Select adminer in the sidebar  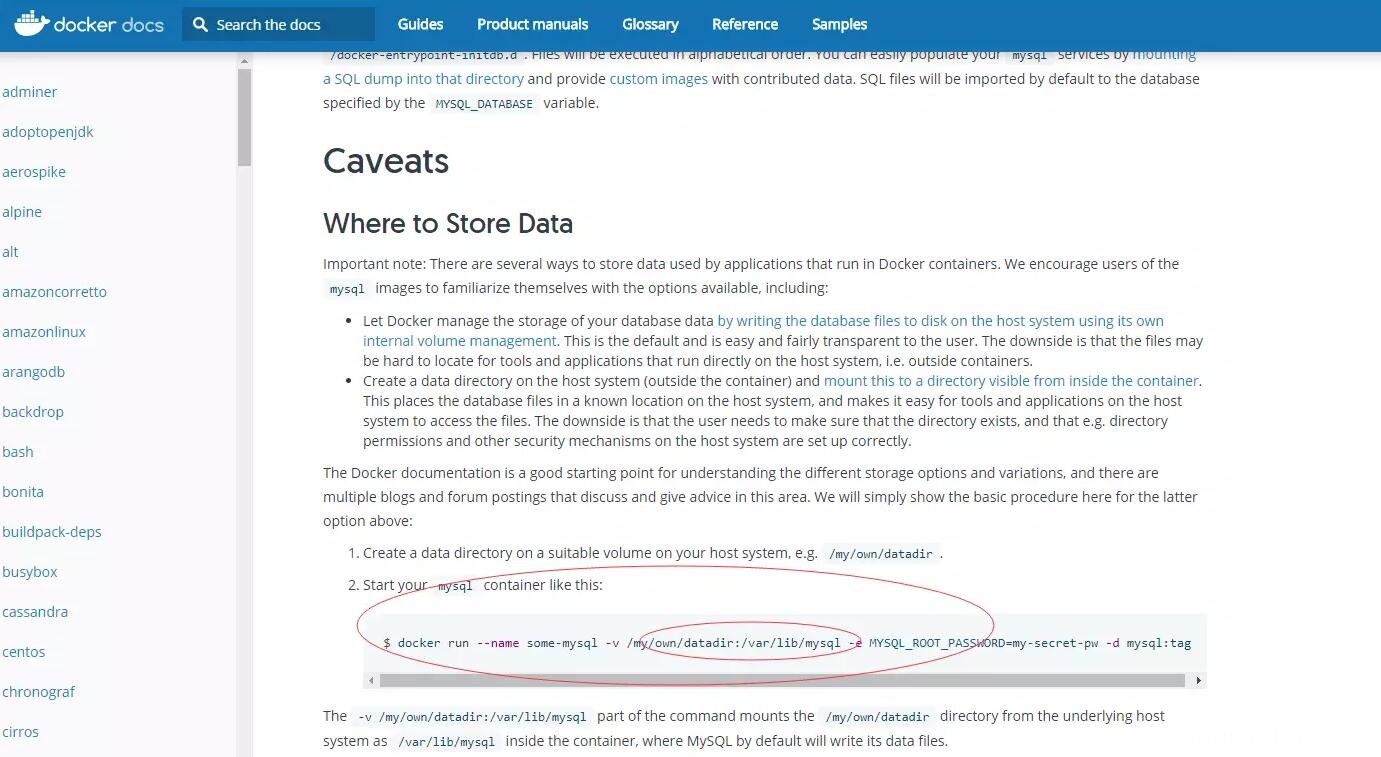pyautogui.click(x=30, y=91)
